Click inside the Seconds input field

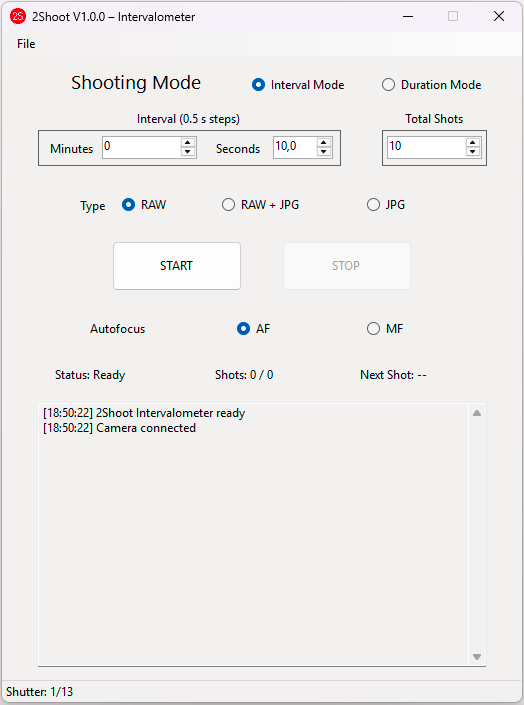pyautogui.click(x=295, y=147)
